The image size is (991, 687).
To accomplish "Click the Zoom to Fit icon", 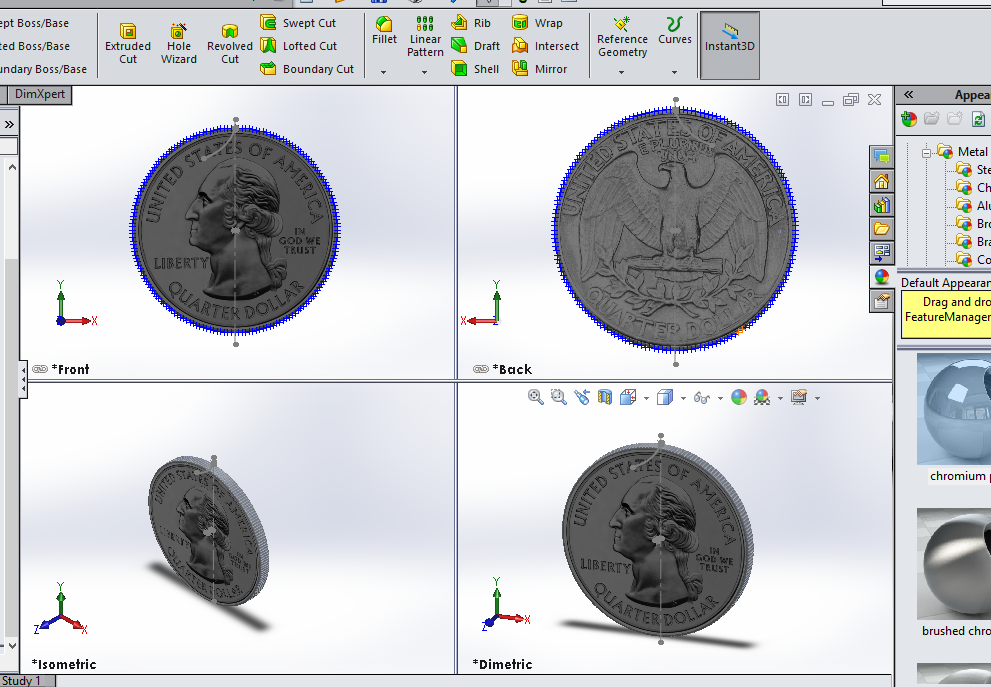I will (535, 397).
